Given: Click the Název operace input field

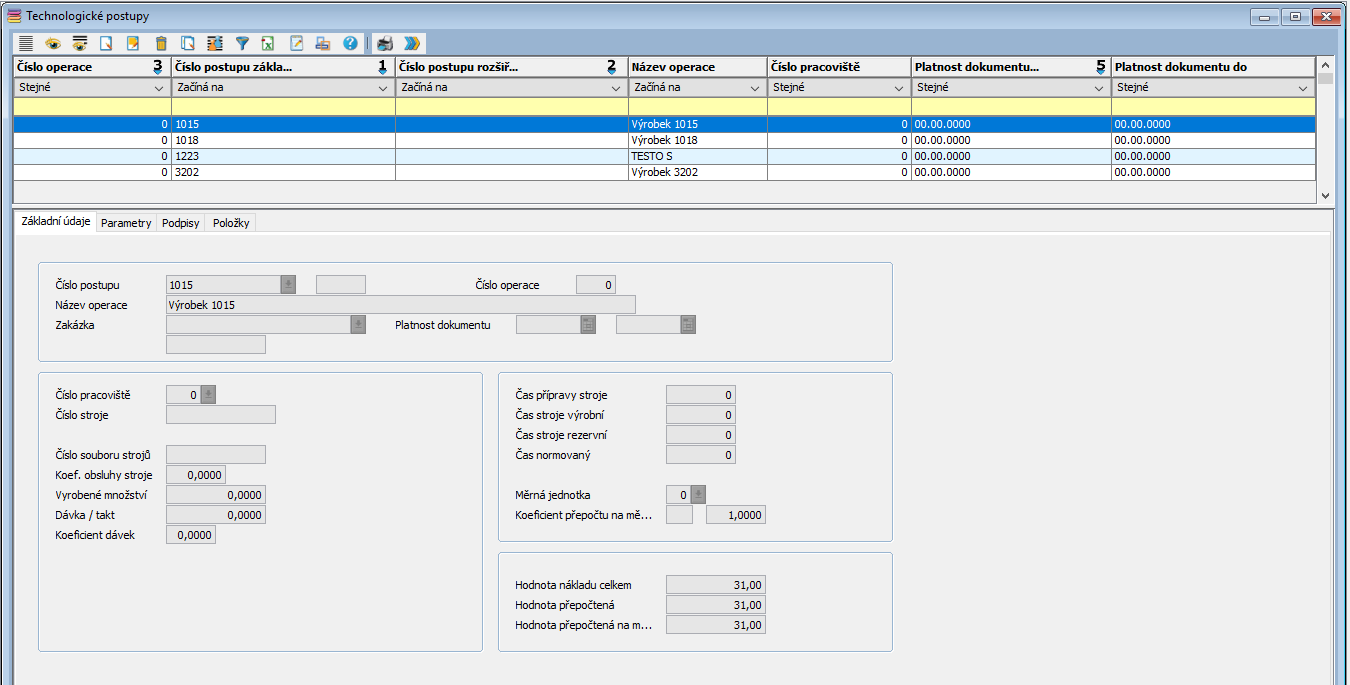Looking at the screenshot, I should [400, 305].
